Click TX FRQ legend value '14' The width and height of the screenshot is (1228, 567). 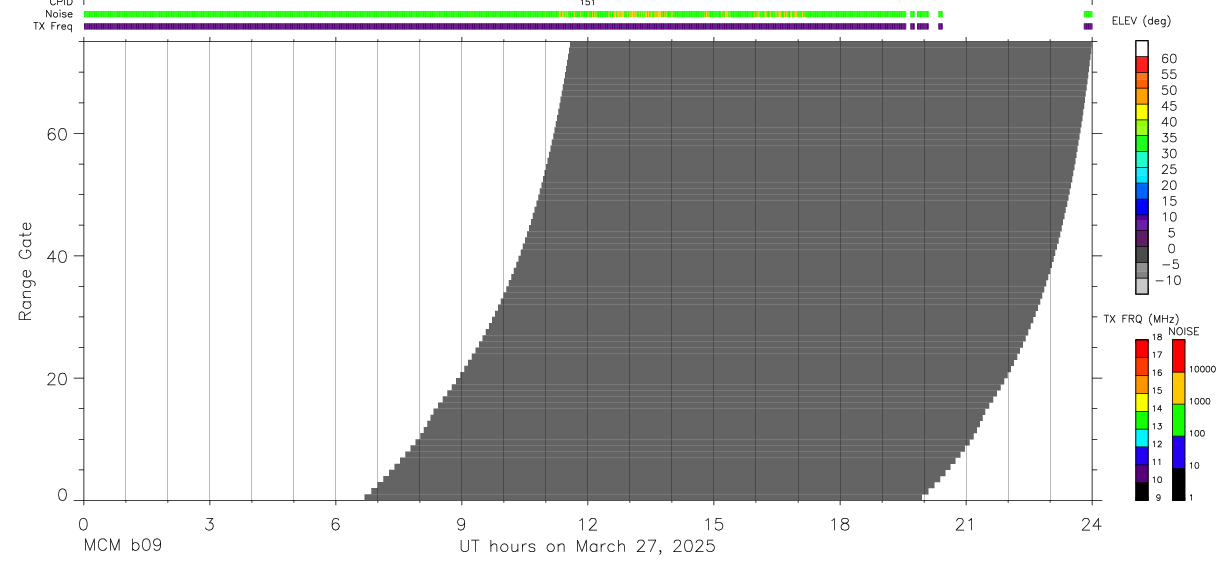pos(1156,408)
